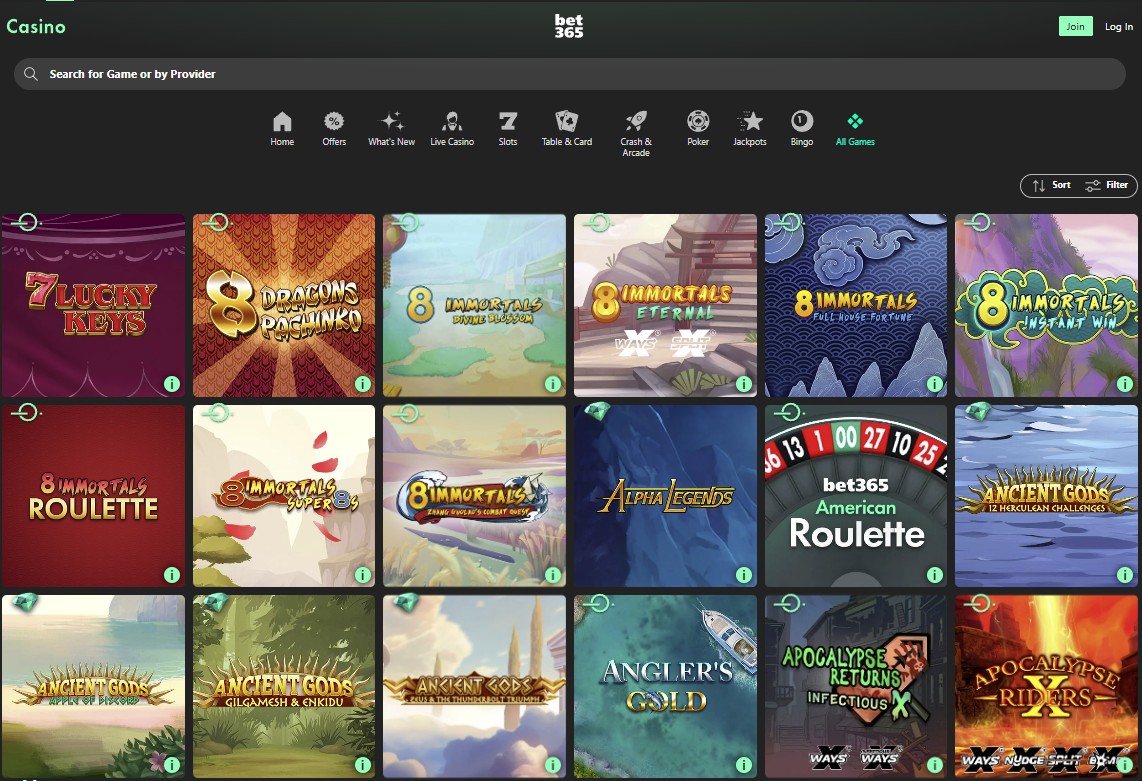
Task: Open the Offers wheel icon
Action: [x=333, y=122]
